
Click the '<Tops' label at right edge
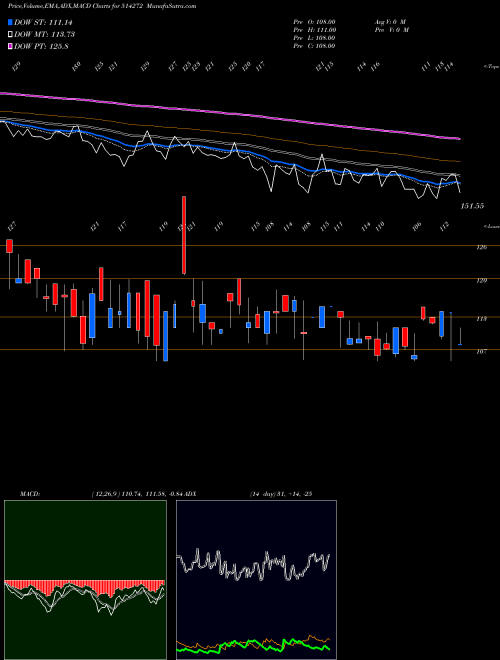pyautogui.click(x=491, y=67)
